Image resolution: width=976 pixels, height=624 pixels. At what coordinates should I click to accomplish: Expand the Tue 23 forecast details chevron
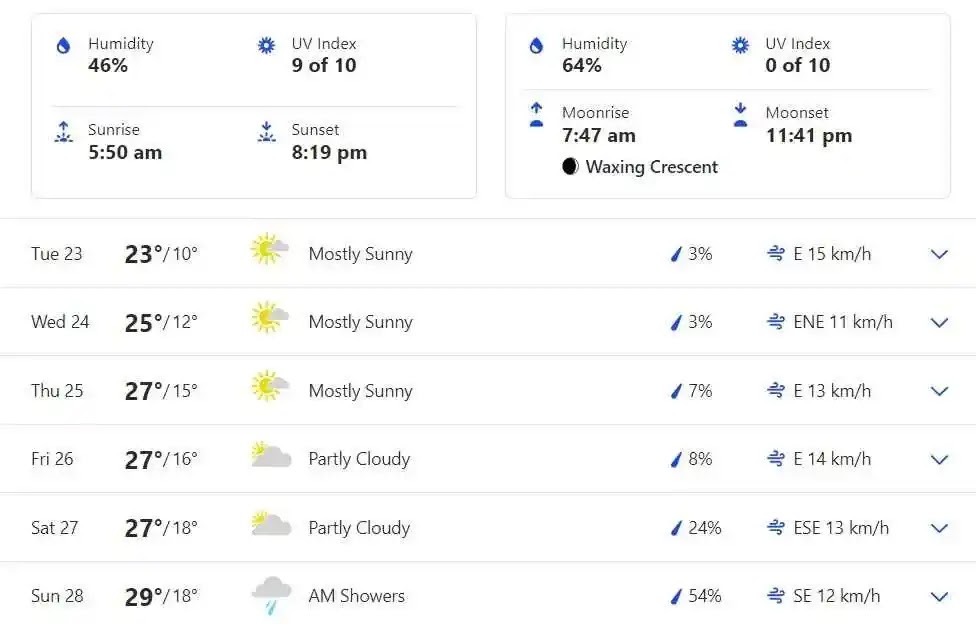pyautogui.click(x=939, y=254)
